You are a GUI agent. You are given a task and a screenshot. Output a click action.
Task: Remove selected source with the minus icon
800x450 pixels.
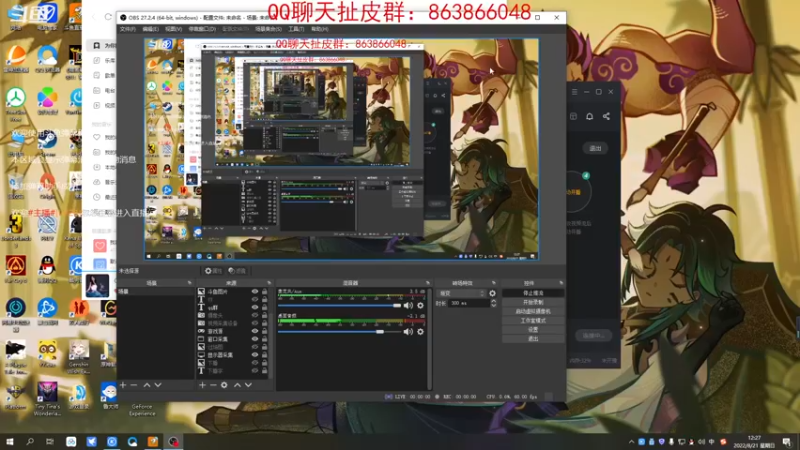click(213, 385)
